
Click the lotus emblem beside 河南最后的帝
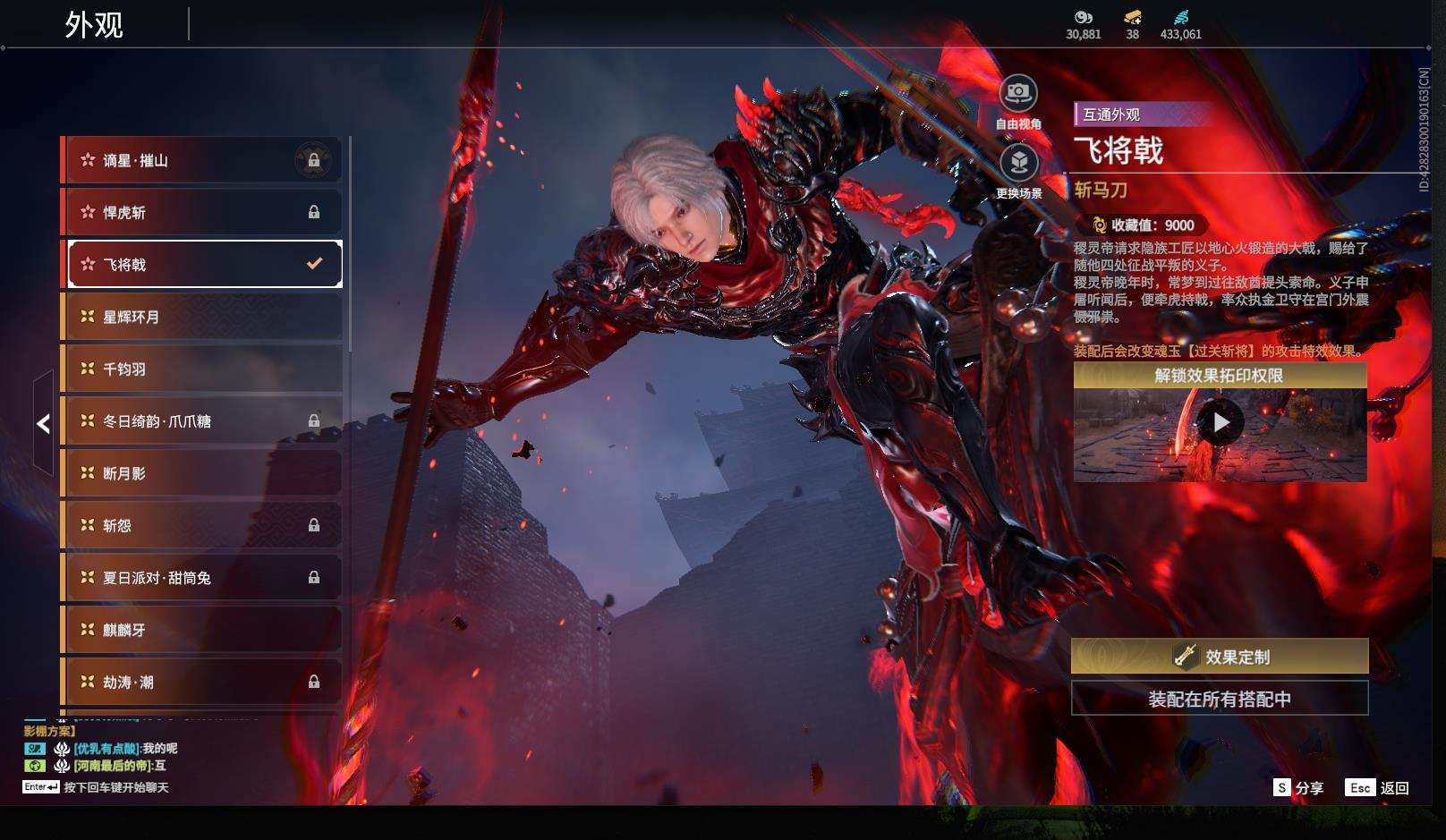(x=62, y=766)
